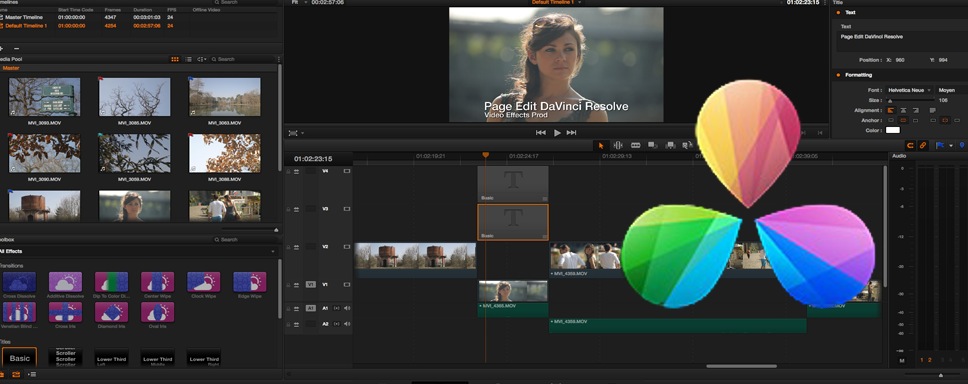Remove timeline with minus button
This screenshot has width=968, height=384.
pyautogui.click(x=17, y=48)
